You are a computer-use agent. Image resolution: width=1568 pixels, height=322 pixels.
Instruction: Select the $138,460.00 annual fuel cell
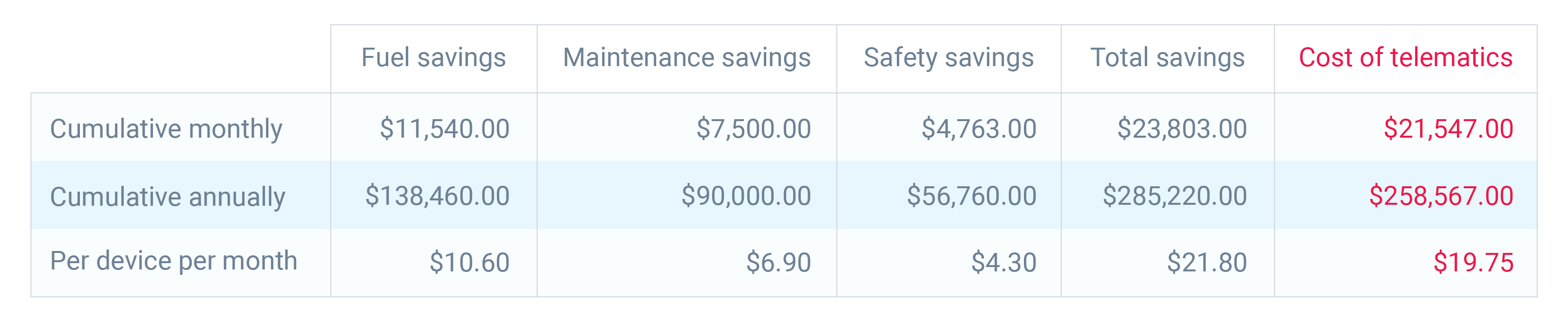tap(437, 196)
